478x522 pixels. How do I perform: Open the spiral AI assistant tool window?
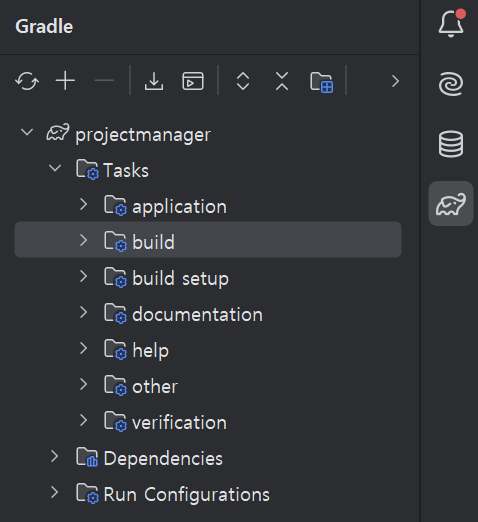click(451, 84)
